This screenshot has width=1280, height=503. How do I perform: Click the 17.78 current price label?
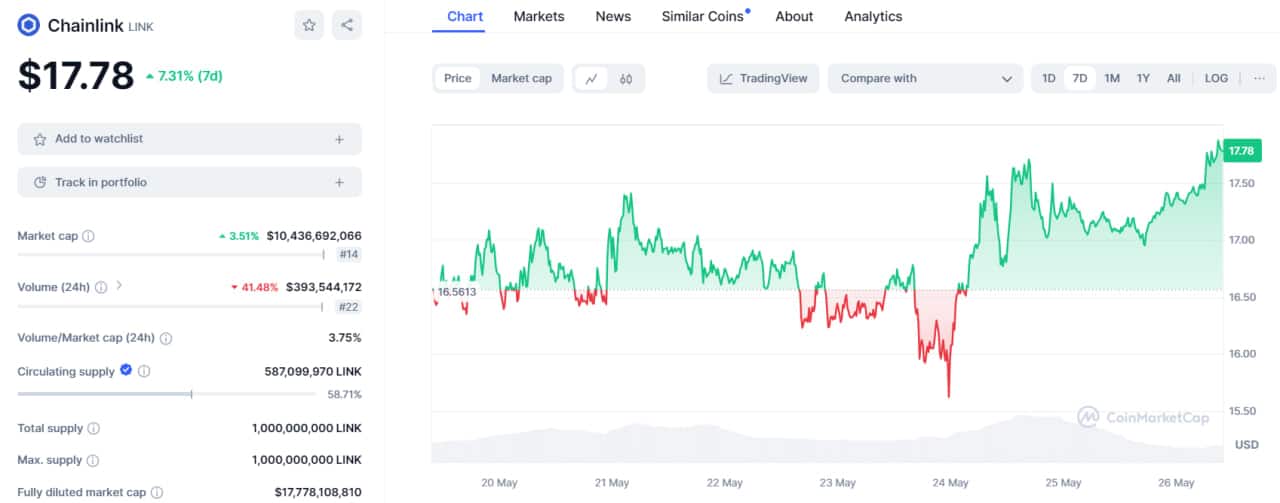click(1241, 151)
